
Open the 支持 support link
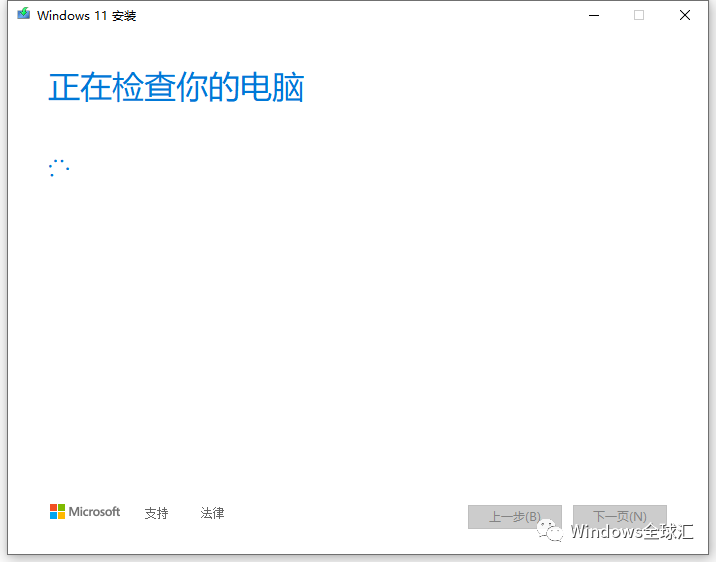point(156,513)
